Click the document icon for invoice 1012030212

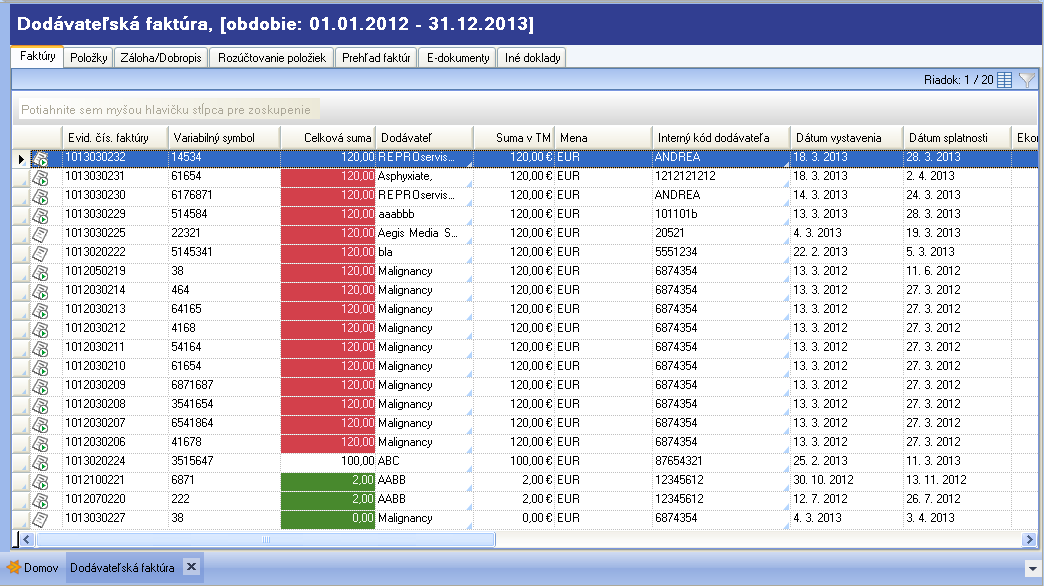tap(40, 330)
